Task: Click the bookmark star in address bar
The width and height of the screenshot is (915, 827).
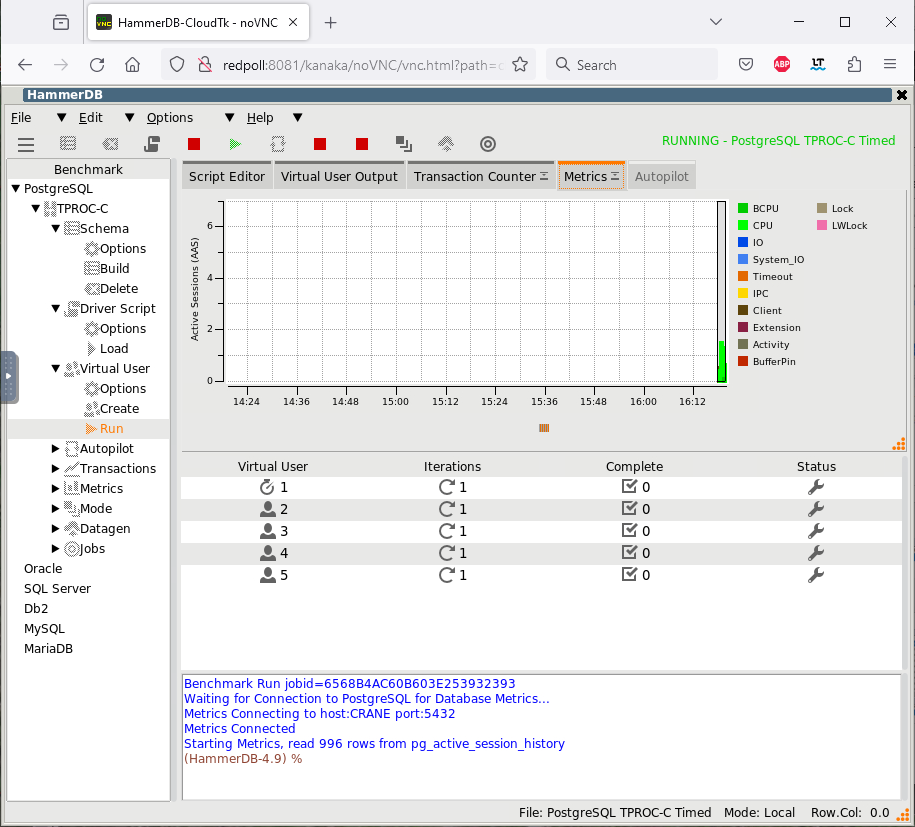Action: coord(520,65)
